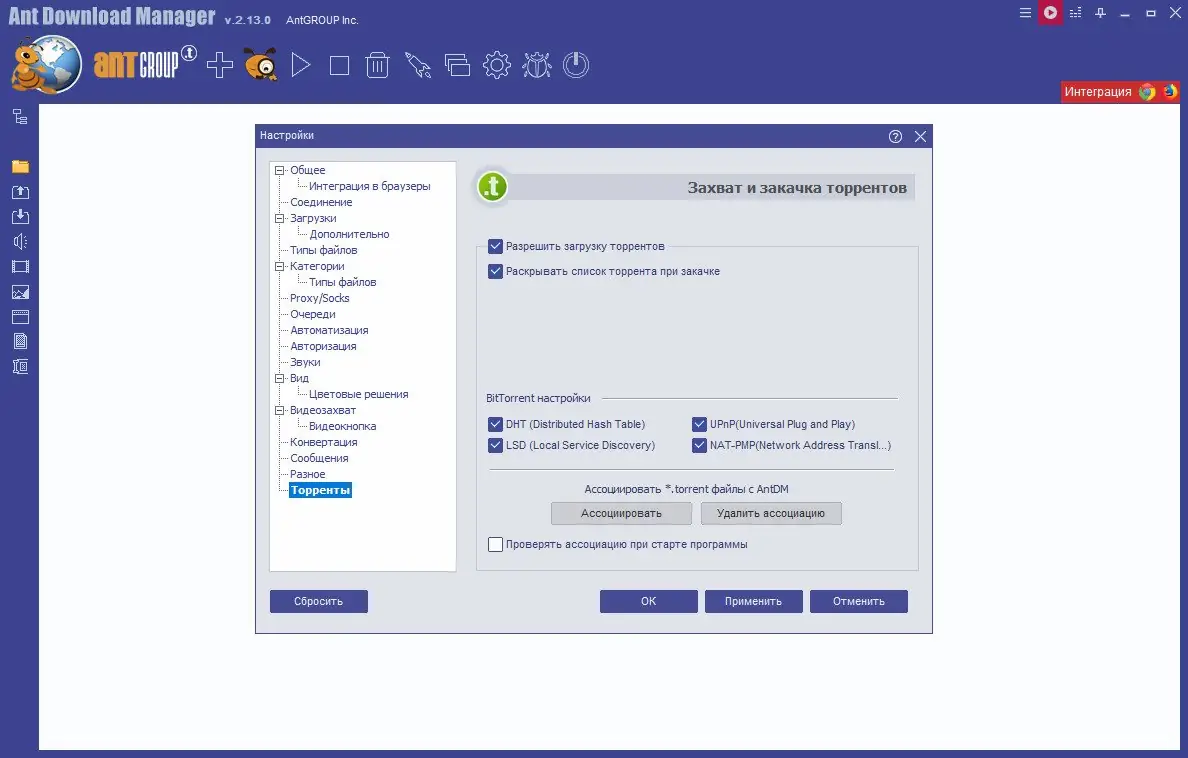Viewport: 1188px width, 758px height.
Task: Stop downloads with the square icon
Action: pyautogui.click(x=339, y=66)
